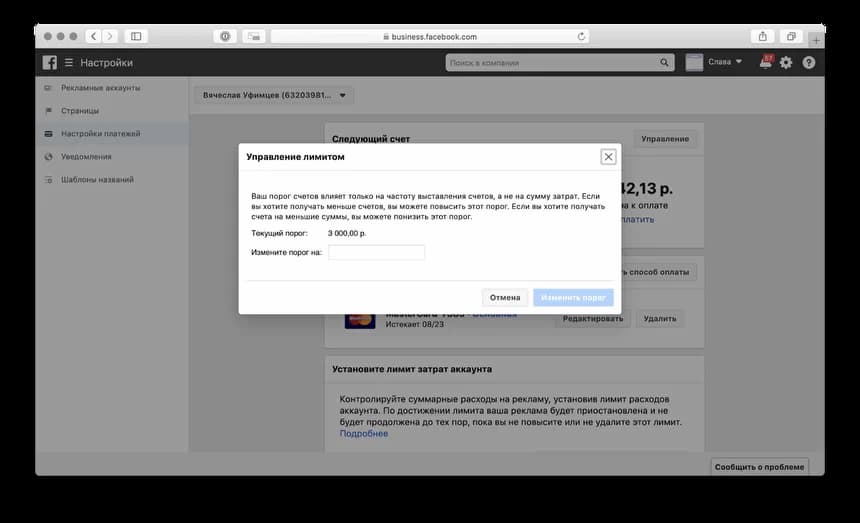Open Страницы in the sidebar
This screenshot has width=860, height=523.
(x=80, y=111)
